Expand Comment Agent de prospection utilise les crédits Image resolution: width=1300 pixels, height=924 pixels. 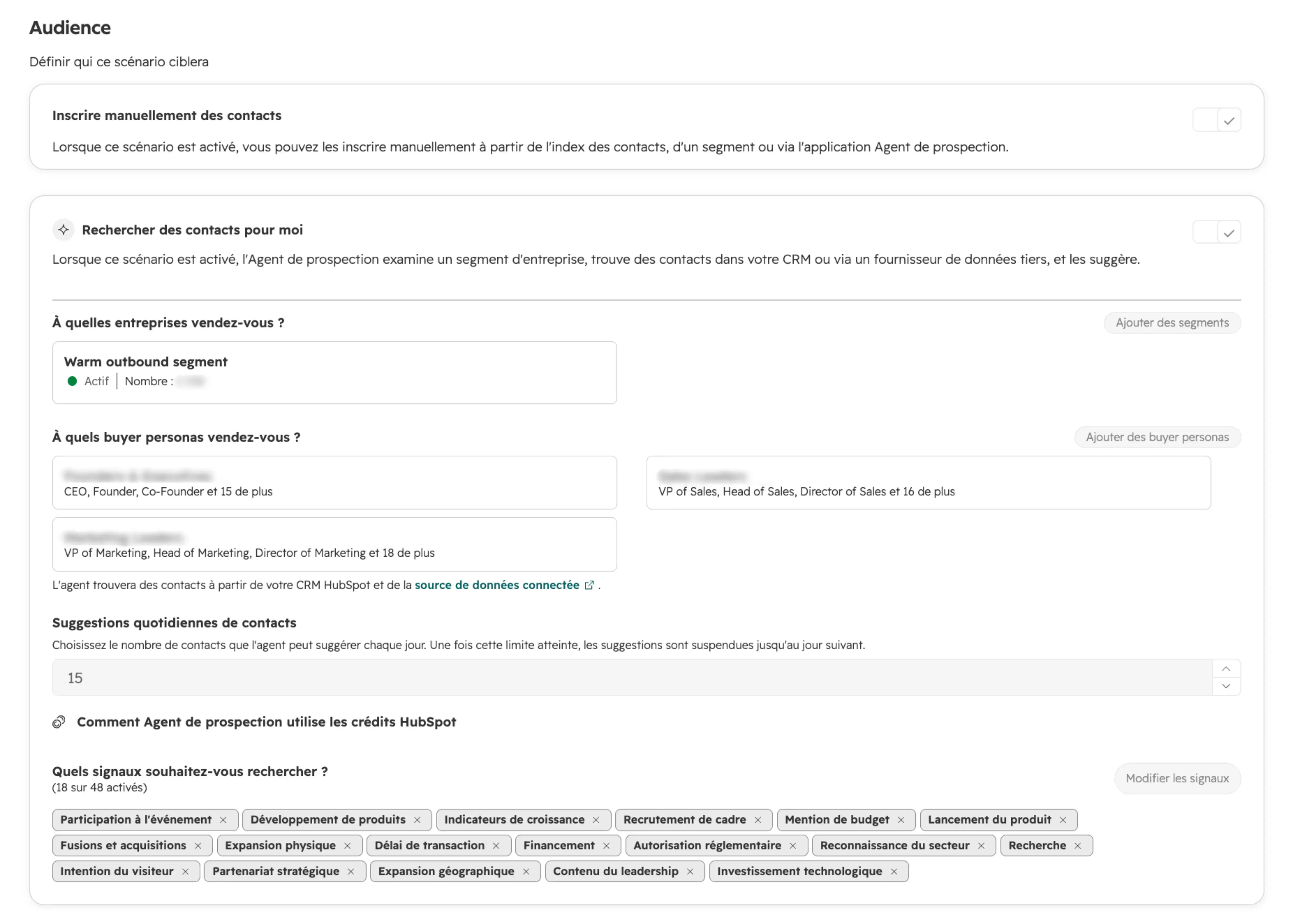coord(266,721)
